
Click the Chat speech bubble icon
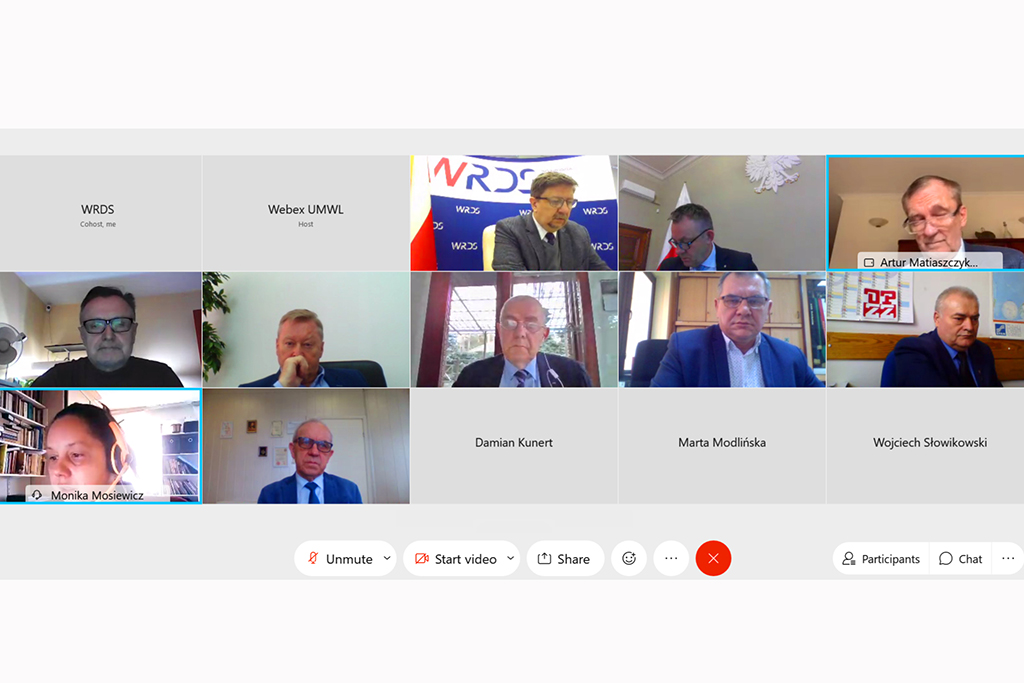[x=945, y=559]
